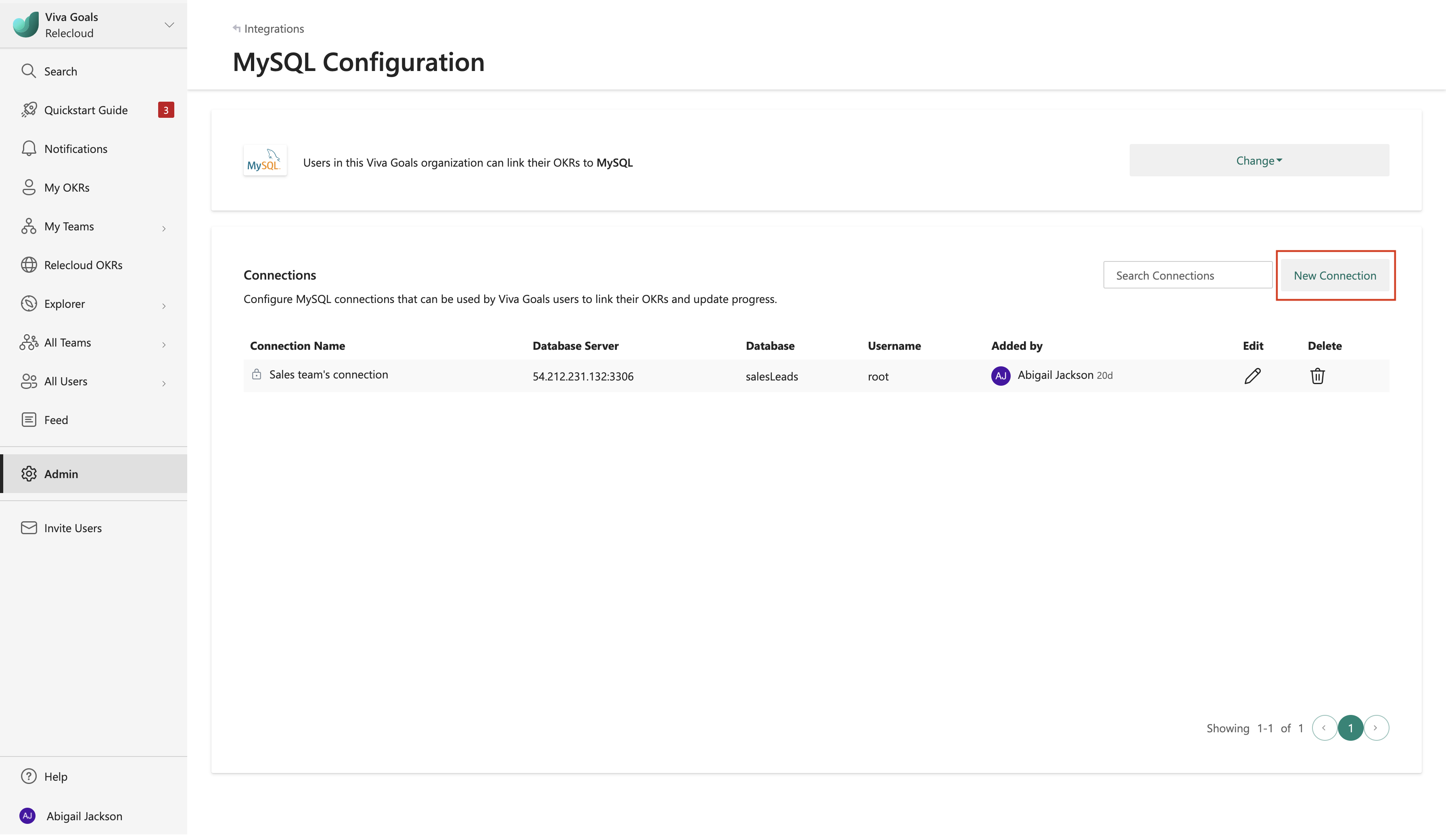The height and width of the screenshot is (840, 1446).
Task: Click the trash delete icon for Sales team's connection
Action: tap(1317, 376)
